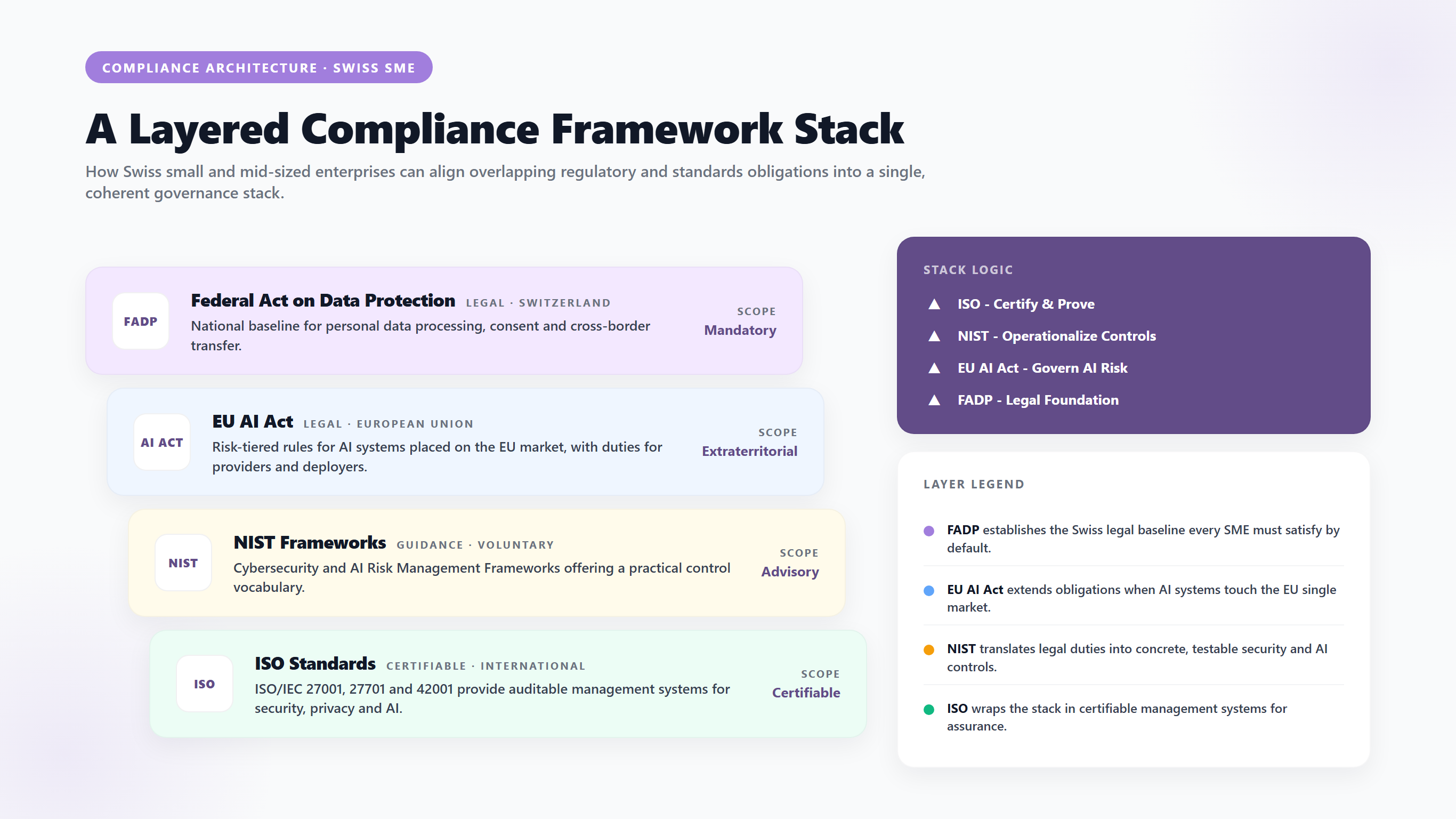Click the FADP description about national baseline

pyautogui.click(x=420, y=336)
